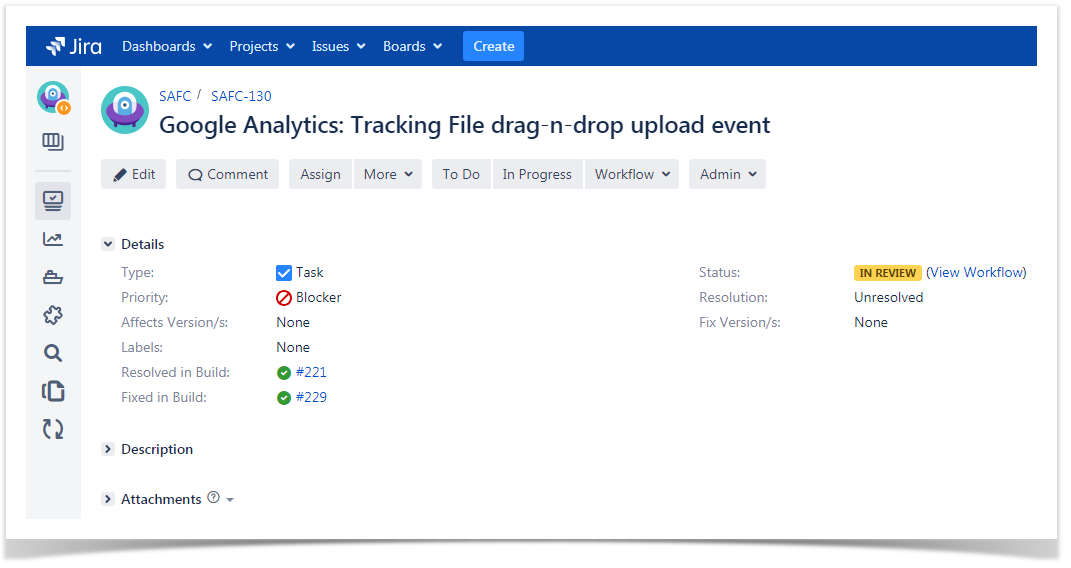The width and height of the screenshot is (1071, 568).
Task: Open the releases ship sidebar icon
Action: (x=53, y=277)
